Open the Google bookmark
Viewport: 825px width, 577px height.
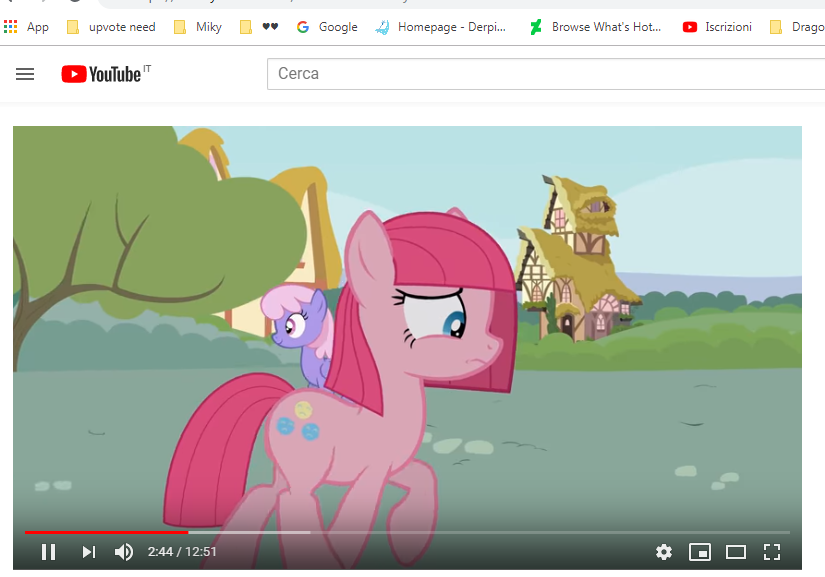tap(327, 27)
